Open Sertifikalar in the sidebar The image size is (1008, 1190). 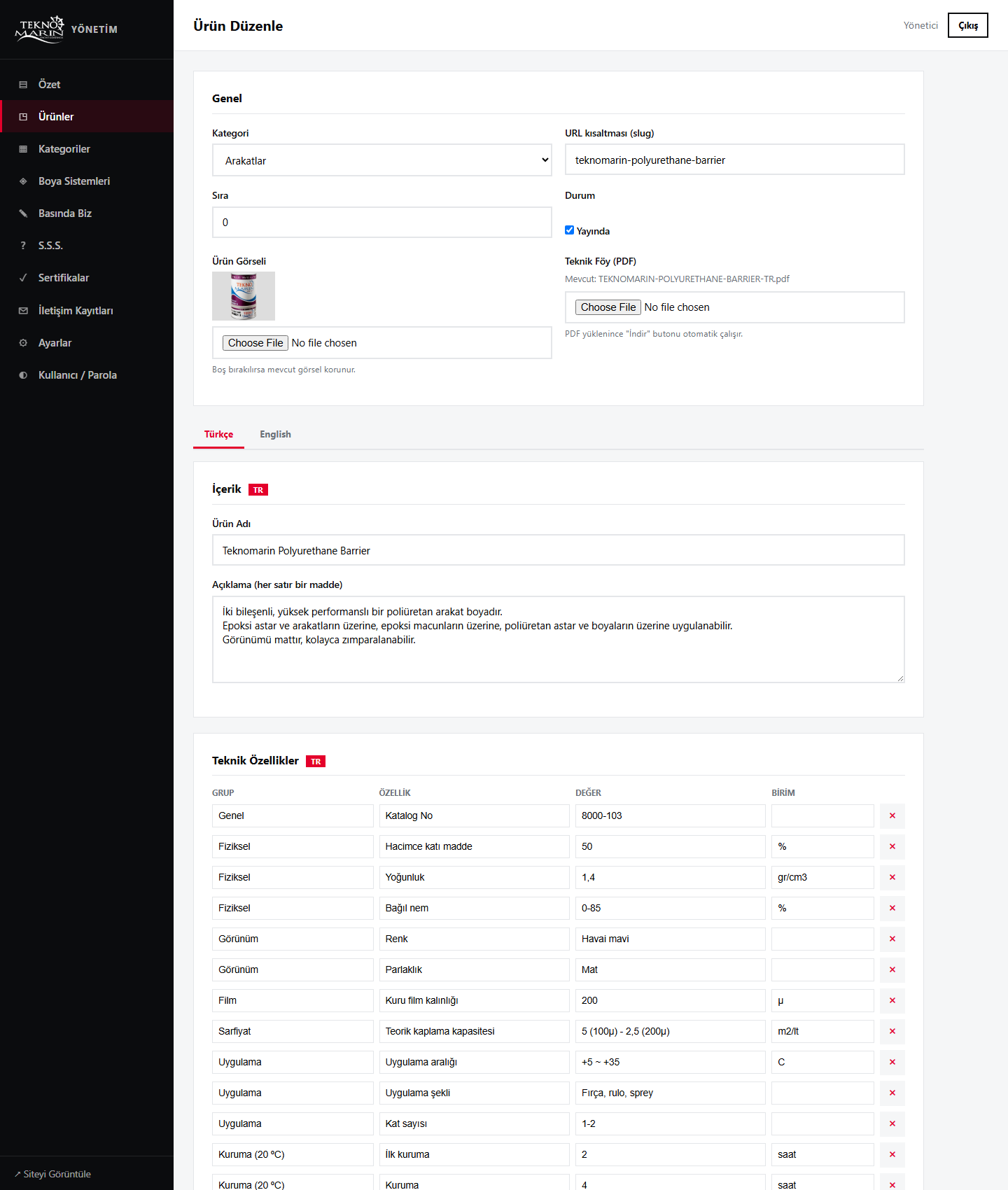click(87, 278)
